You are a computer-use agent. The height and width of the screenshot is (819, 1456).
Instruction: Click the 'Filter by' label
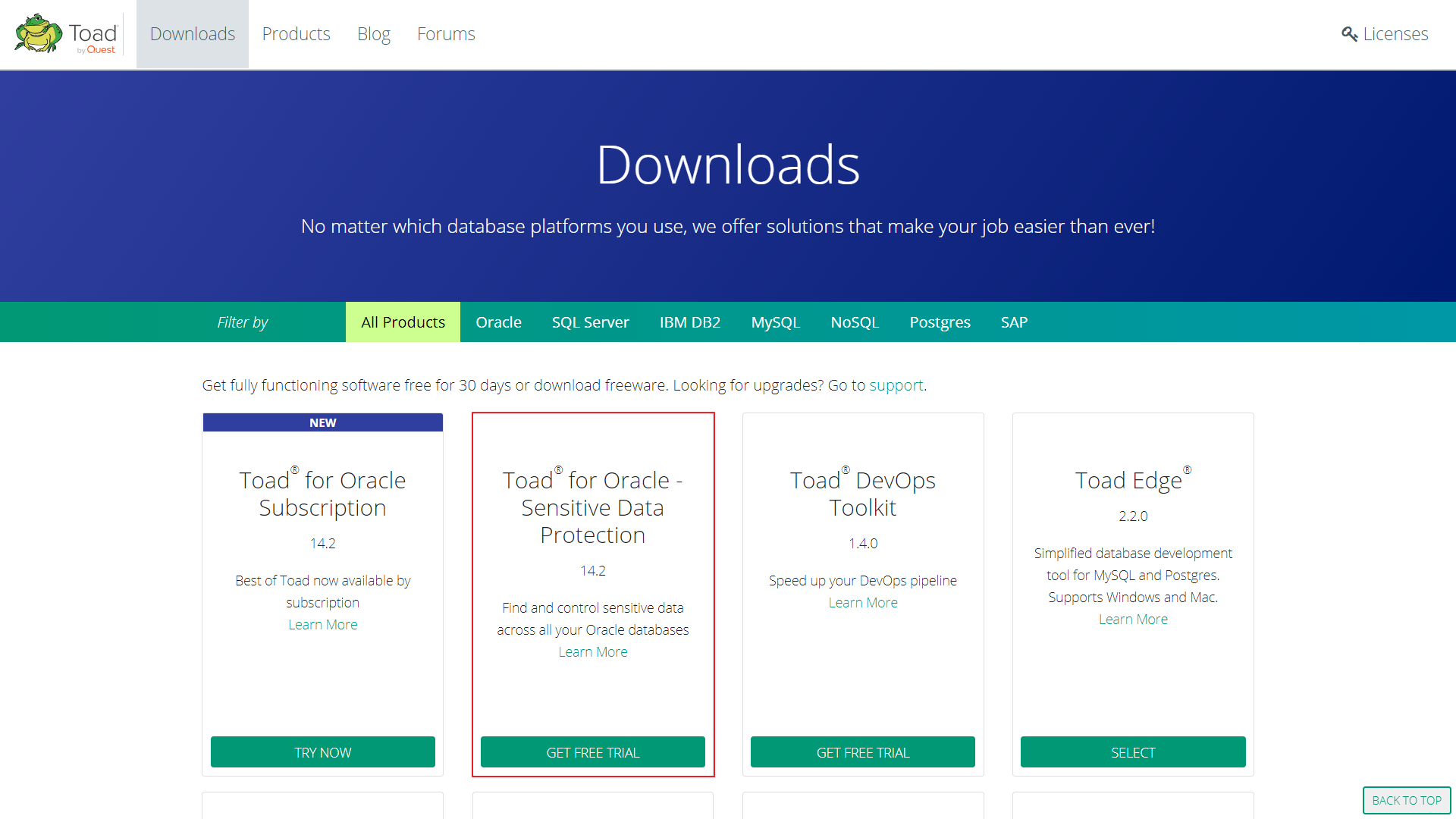click(x=243, y=322)
